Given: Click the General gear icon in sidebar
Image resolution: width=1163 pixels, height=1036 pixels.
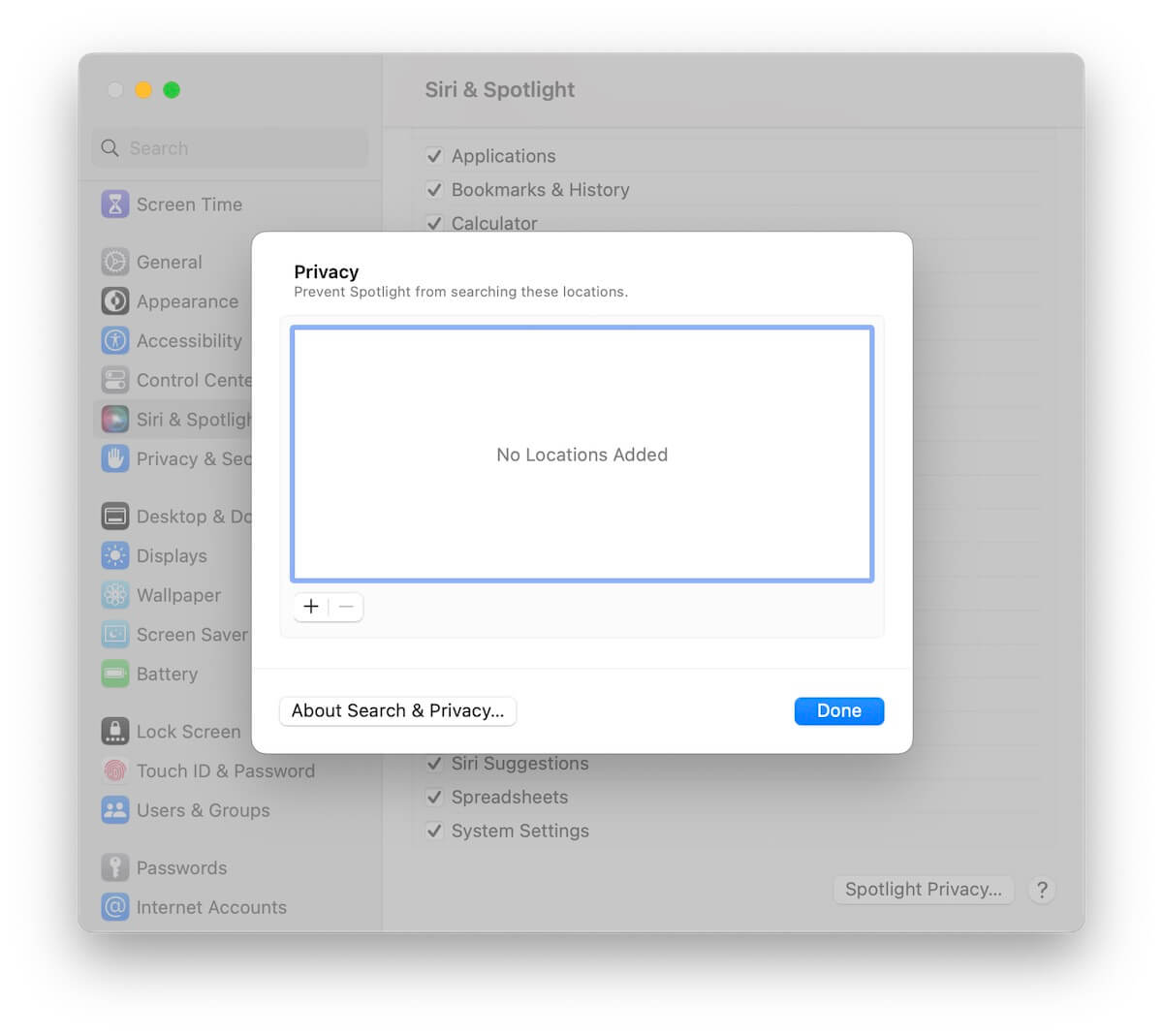Looking at the screenshot, I should (x=115, y=262).
